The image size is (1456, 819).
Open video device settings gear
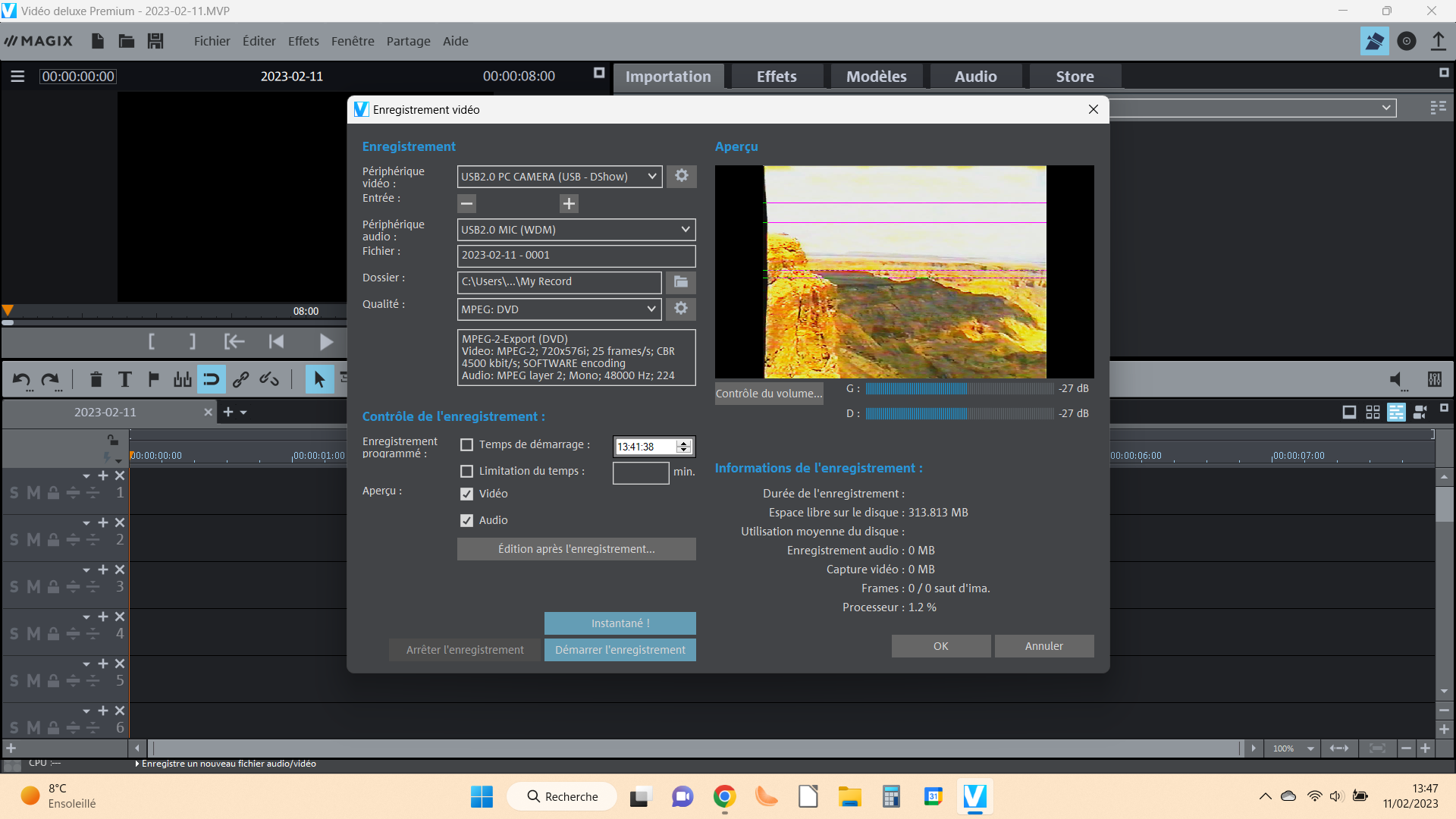pyautogui.click(x=681, y=176)
